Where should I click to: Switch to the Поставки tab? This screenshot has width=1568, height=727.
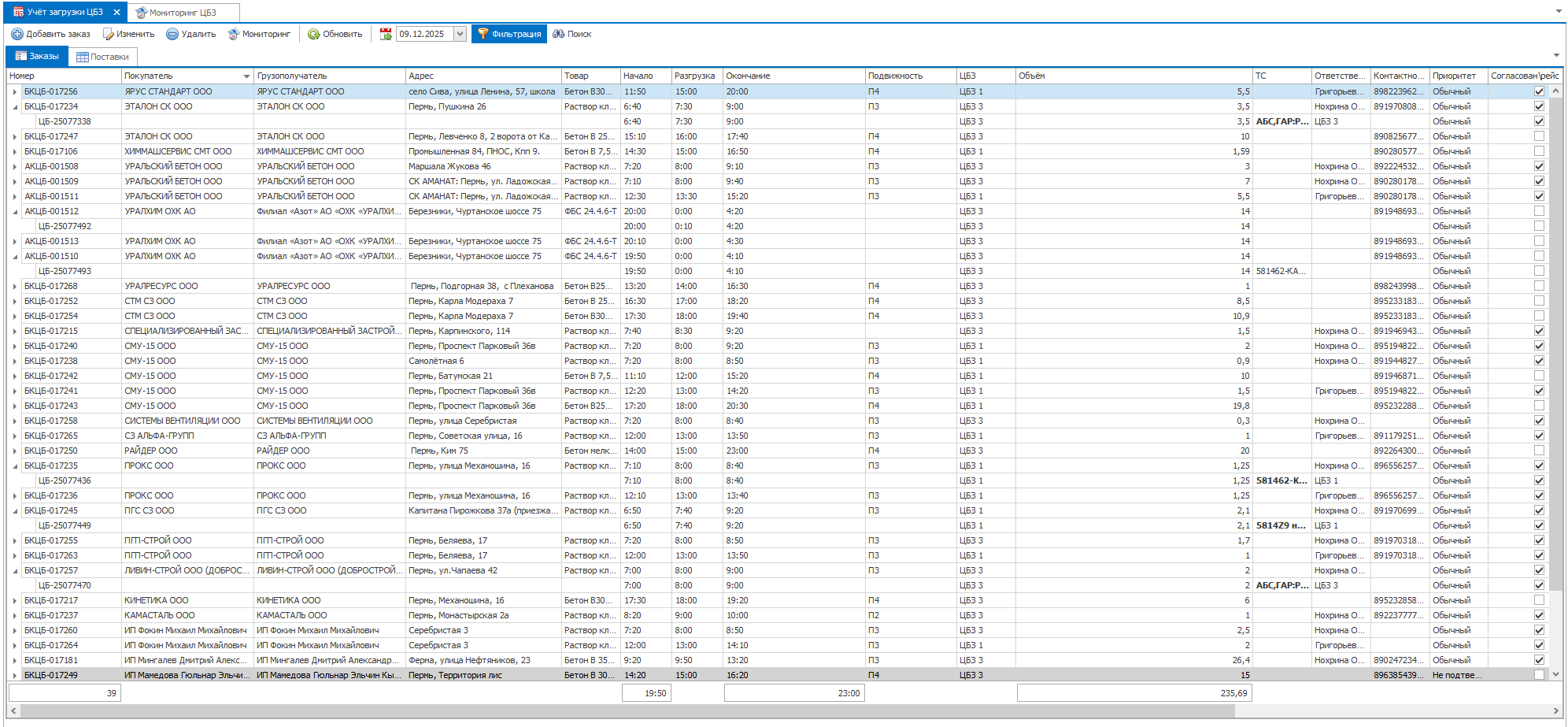[x=102, y=57]
